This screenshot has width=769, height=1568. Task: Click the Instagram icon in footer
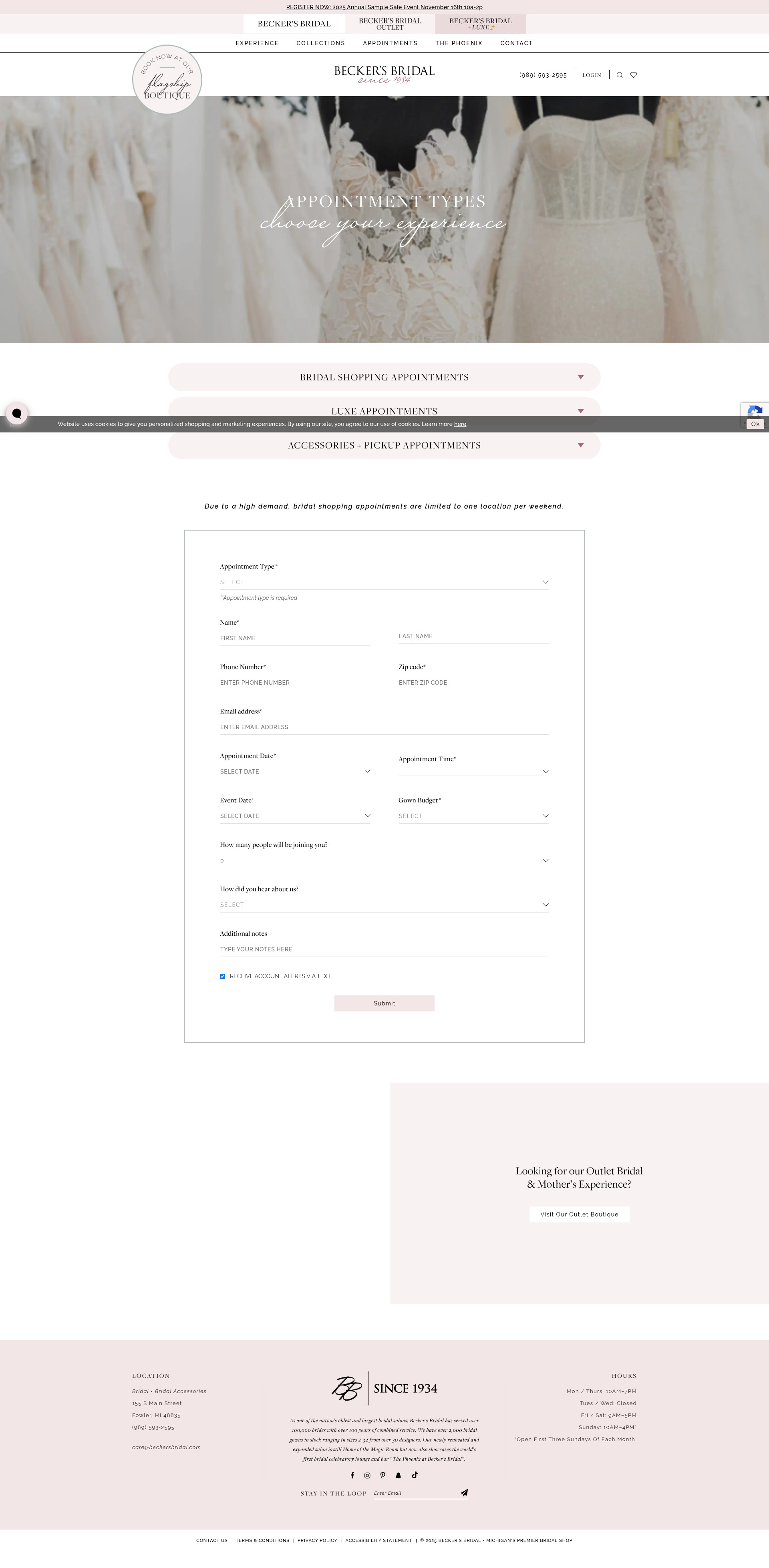pyautogui.click(x=367, y=1475)
